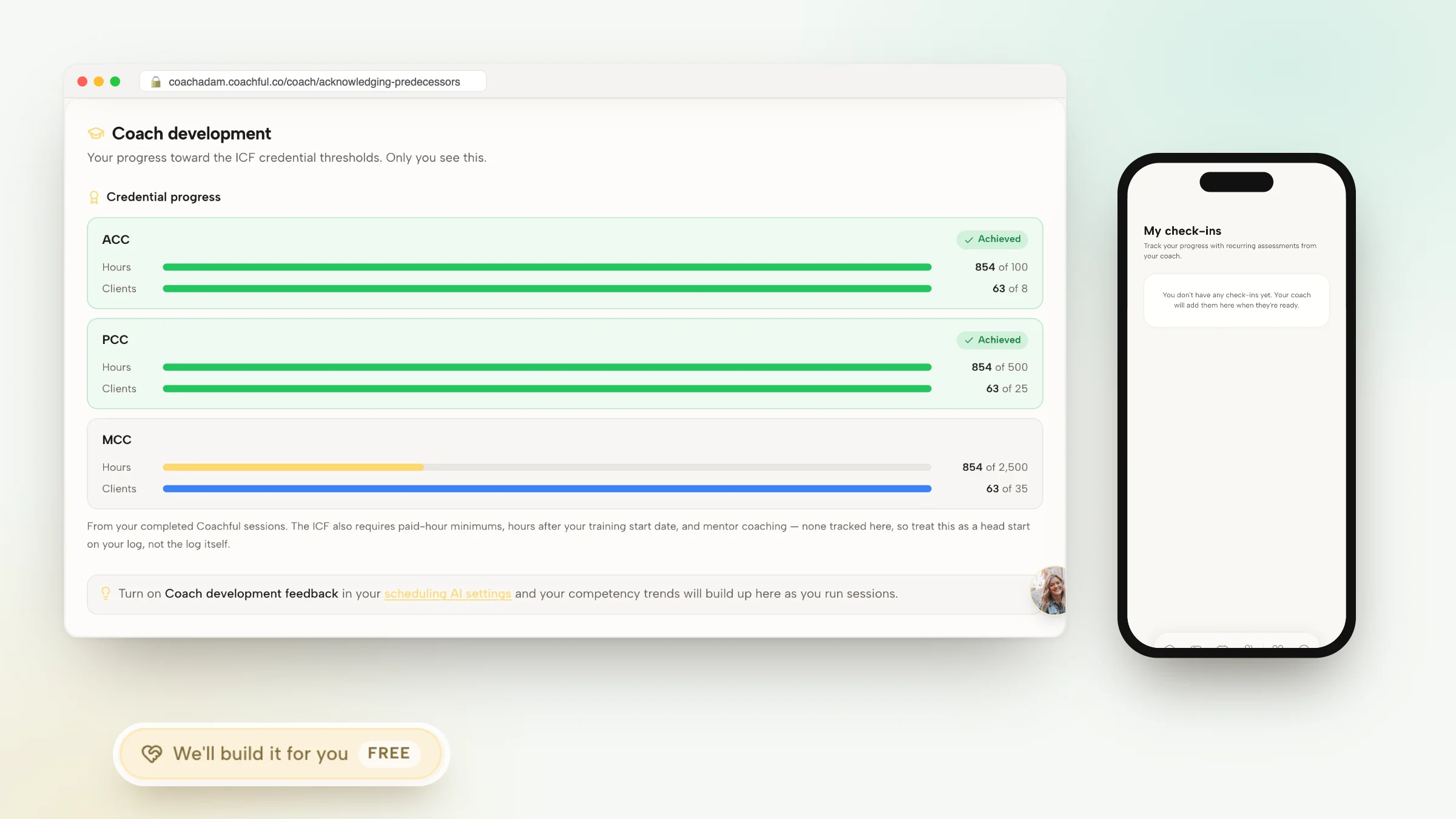Click the Achieved badge on the PCC card
The height and width of the screenshot is (819, 1456).
click(x=993, y=340)
